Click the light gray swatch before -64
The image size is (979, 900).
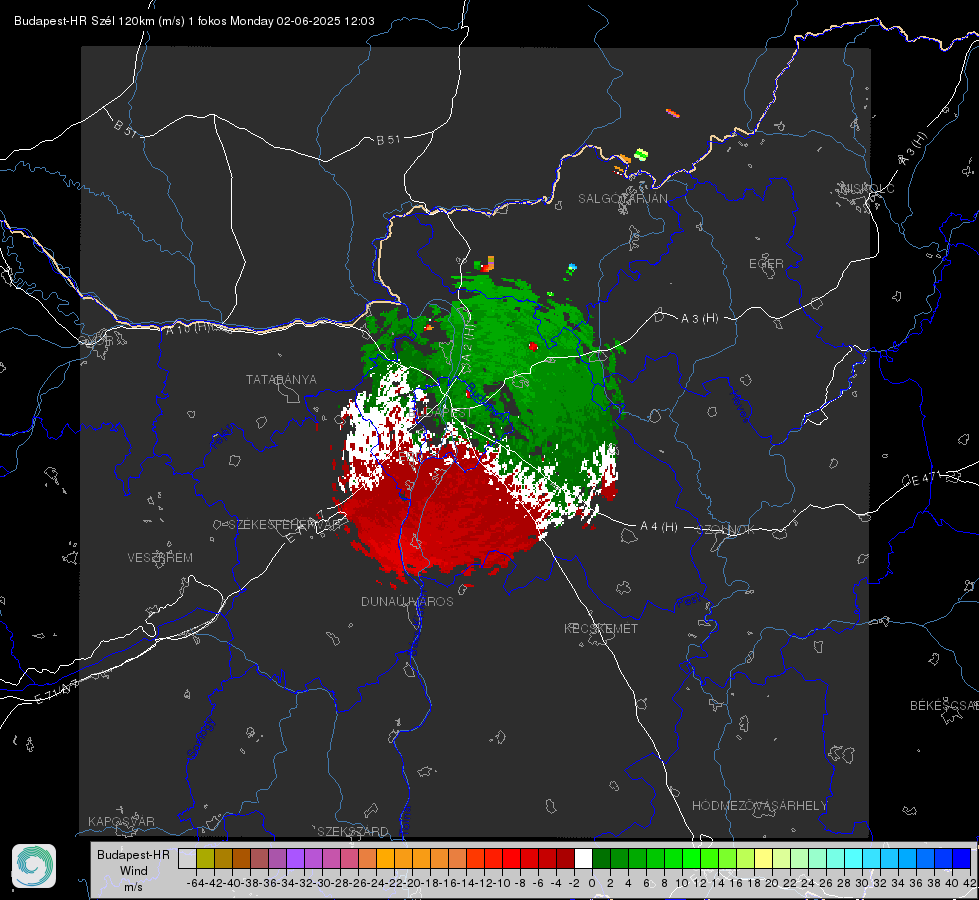pyautogui.click(x=187, y=858)
